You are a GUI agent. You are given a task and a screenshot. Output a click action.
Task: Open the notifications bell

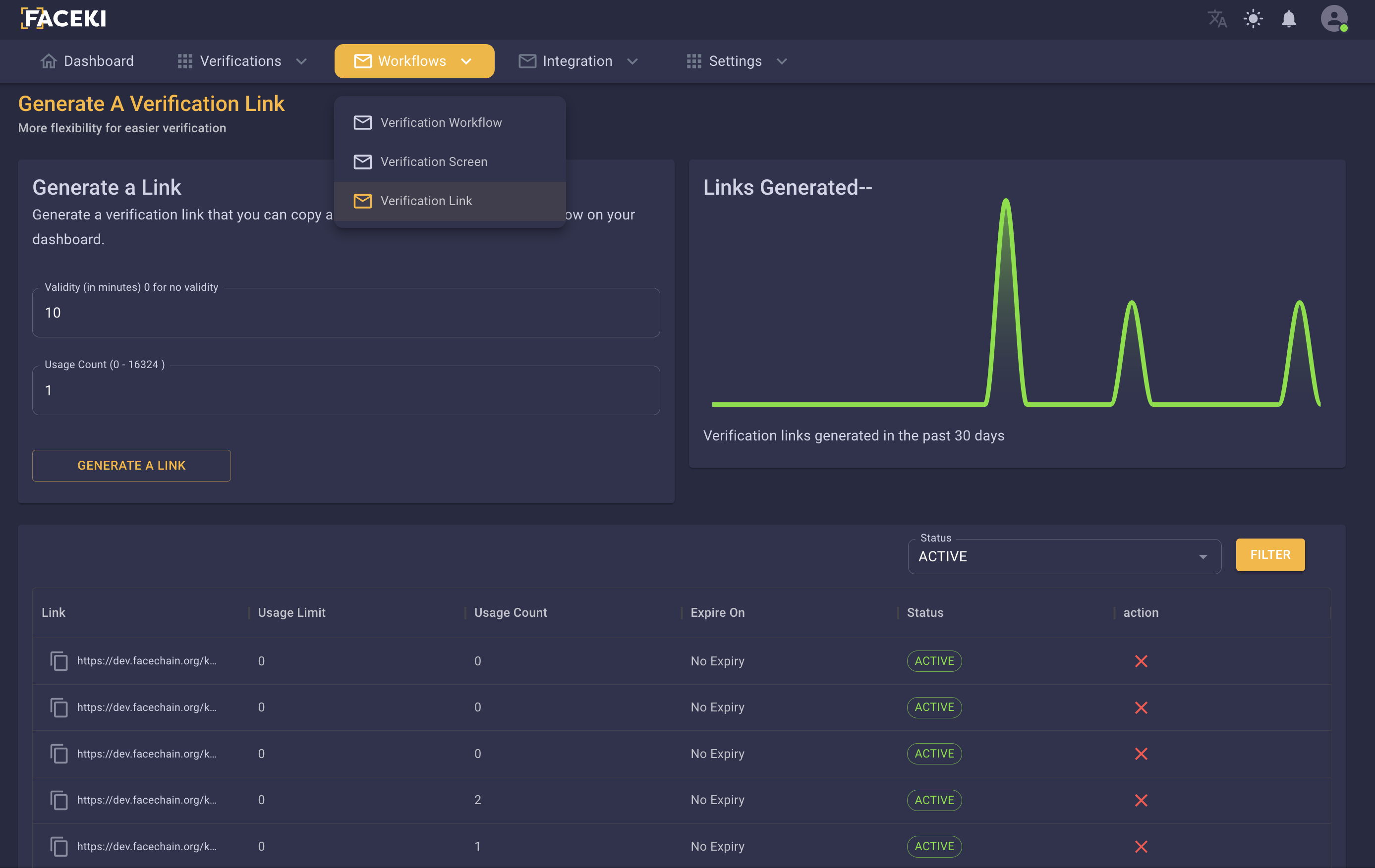point(1289,19)
